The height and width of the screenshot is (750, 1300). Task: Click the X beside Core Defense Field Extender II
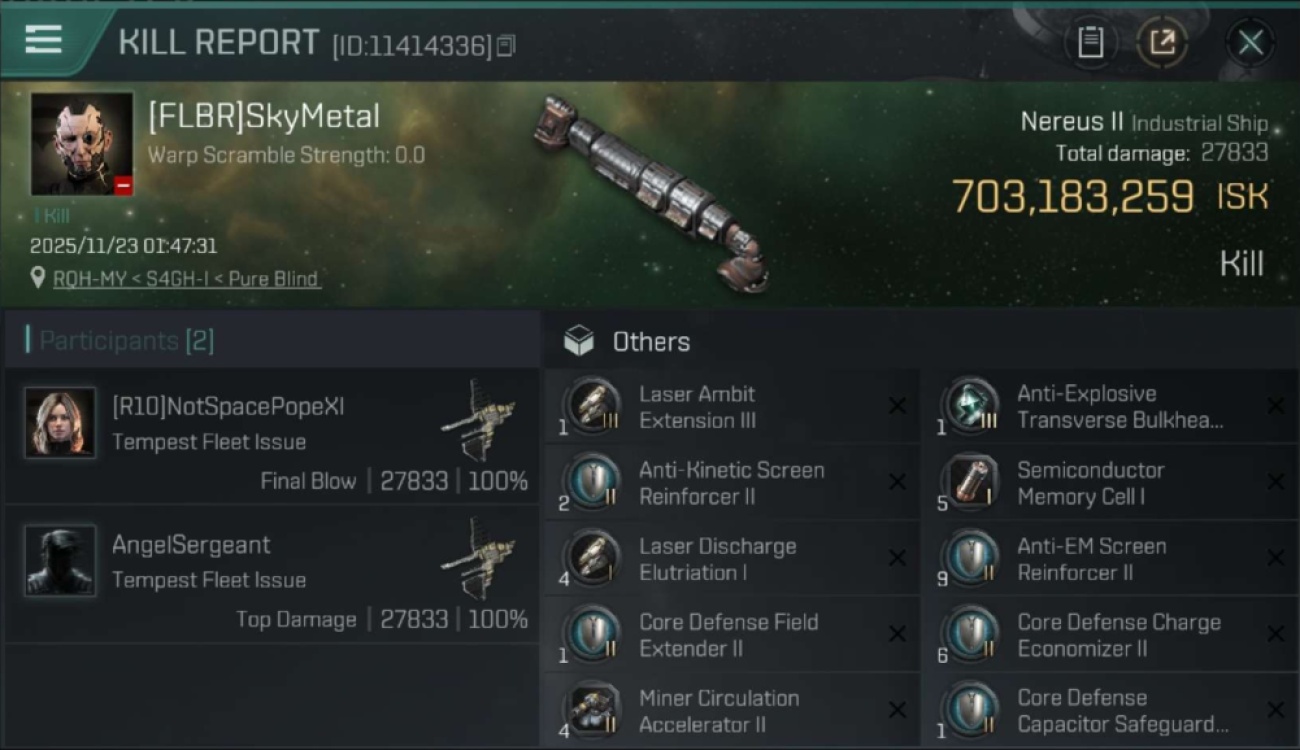pos(897,635)
